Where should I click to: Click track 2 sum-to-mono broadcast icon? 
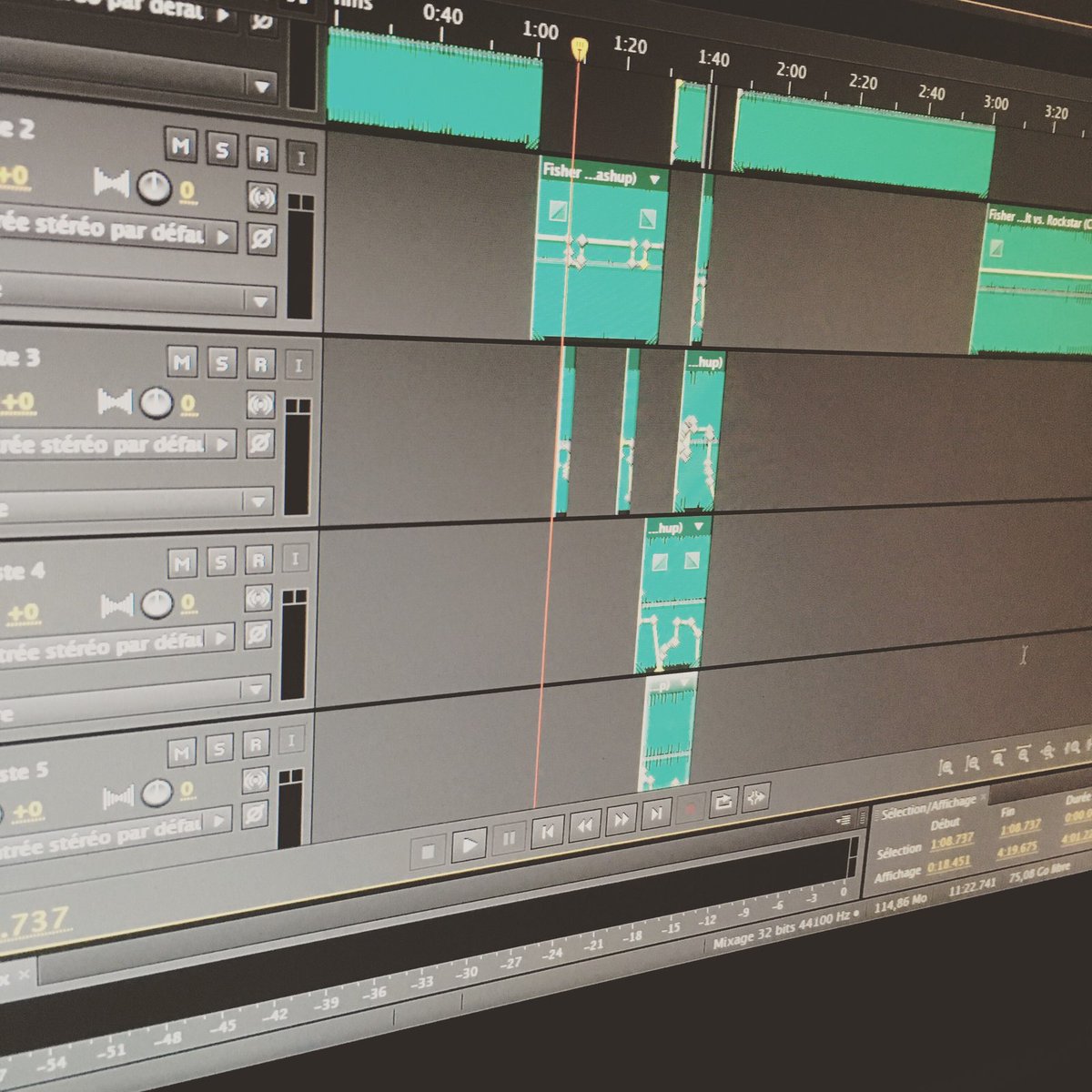pyautogui.click(x=262, y=197)
